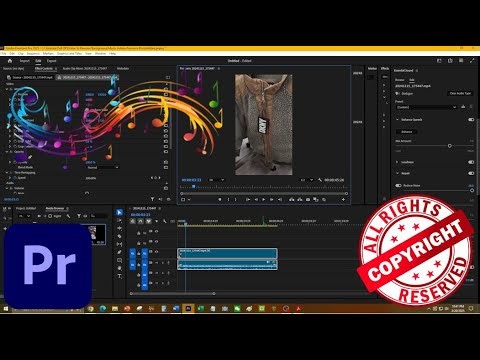Screen dimensions: 480x360
Task: Click the Lift button in Program monitor
Action: coord(292,199)
